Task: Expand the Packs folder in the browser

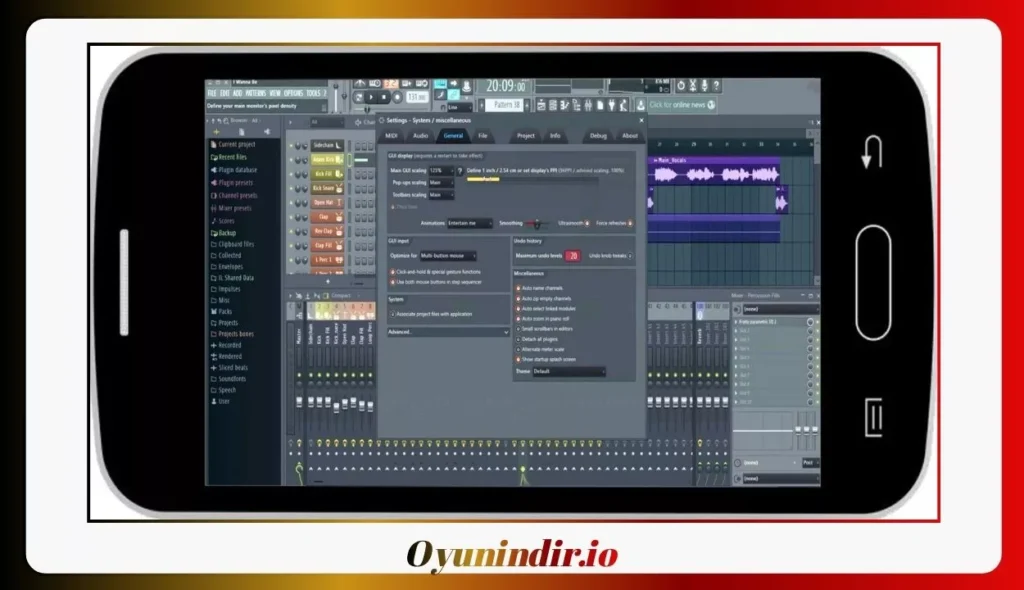Action: [221, 312]
